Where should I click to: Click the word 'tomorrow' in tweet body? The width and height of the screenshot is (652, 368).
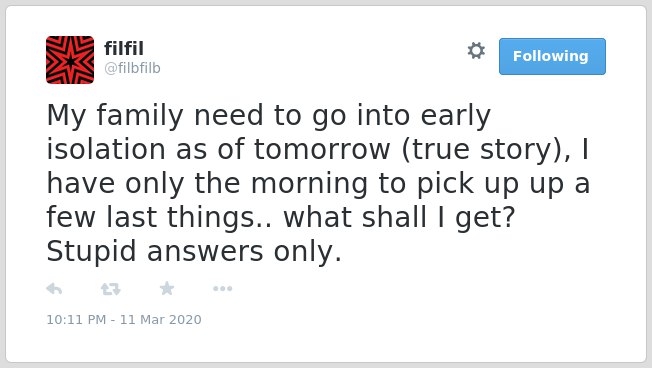(322, 150)
